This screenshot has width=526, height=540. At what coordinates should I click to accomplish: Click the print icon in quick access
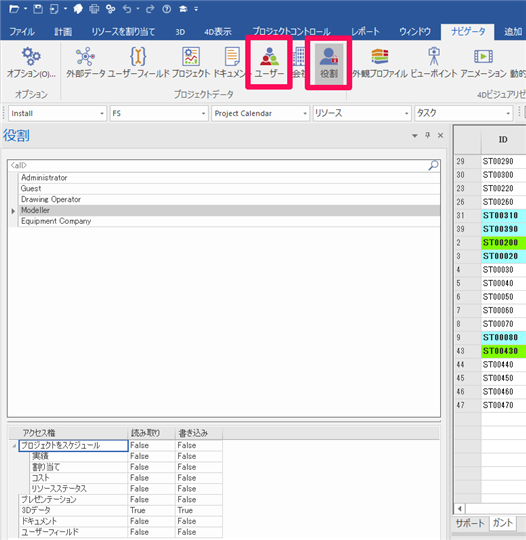click(94, 9)
